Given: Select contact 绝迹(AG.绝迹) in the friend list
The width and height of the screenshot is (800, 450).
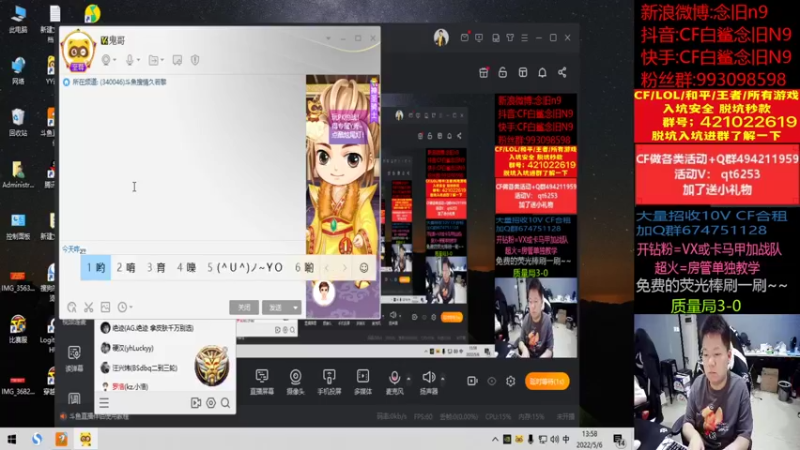Looking at the screenshot, I should (x=152, y=328).
